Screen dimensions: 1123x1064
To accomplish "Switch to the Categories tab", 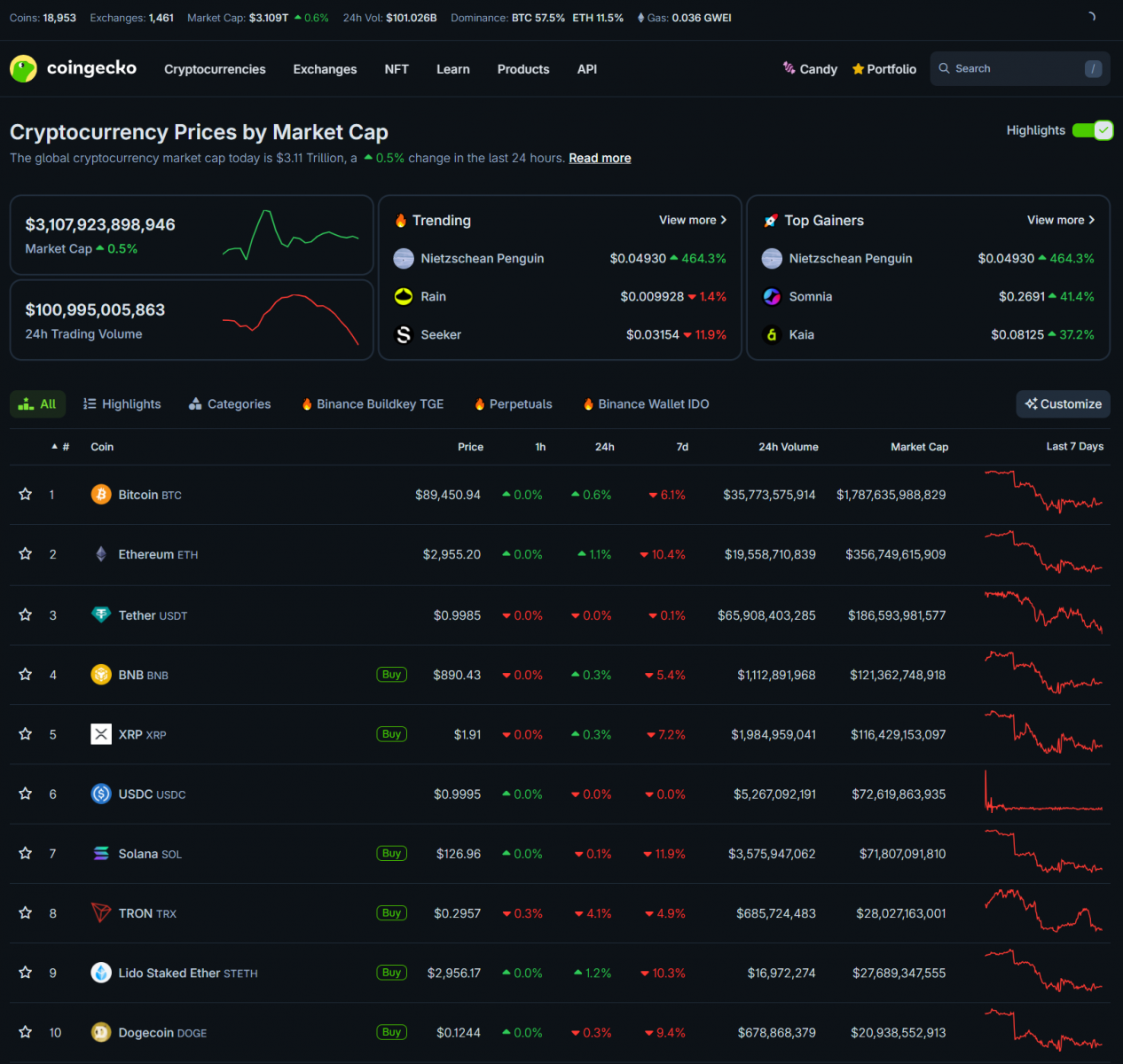I will coord(230,404).
